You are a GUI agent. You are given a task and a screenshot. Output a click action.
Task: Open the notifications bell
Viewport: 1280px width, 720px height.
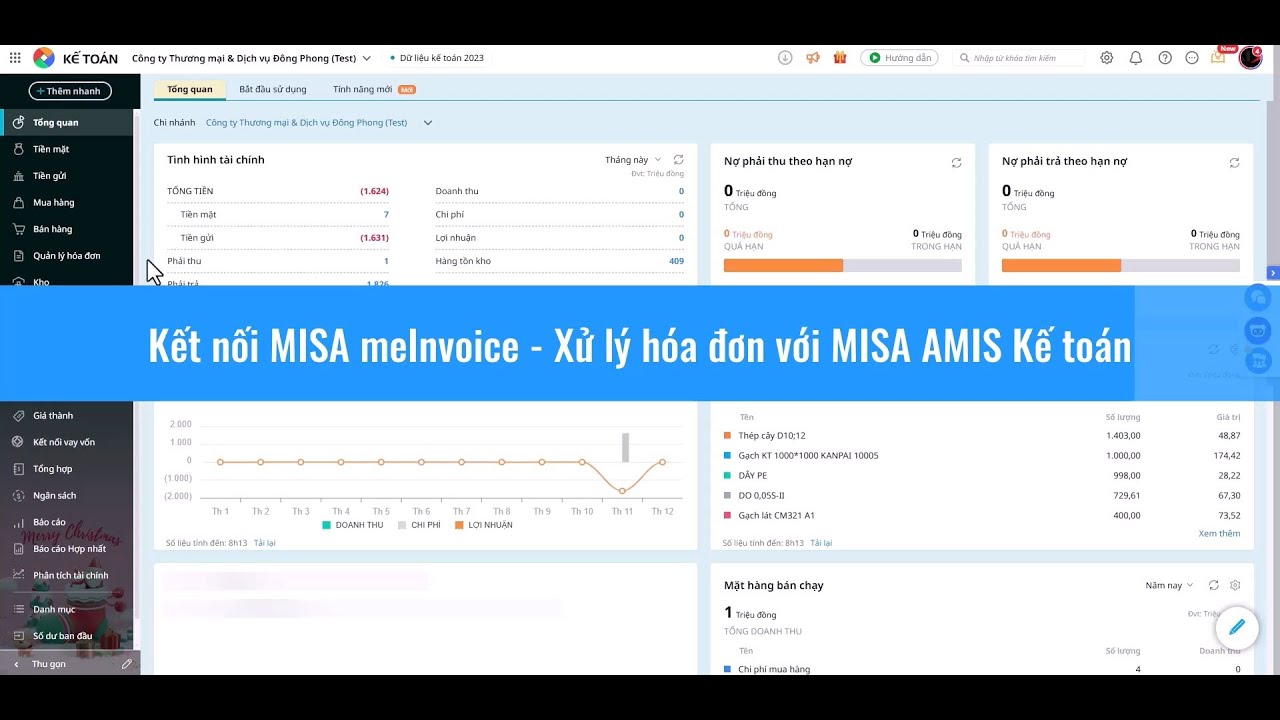1136,58
